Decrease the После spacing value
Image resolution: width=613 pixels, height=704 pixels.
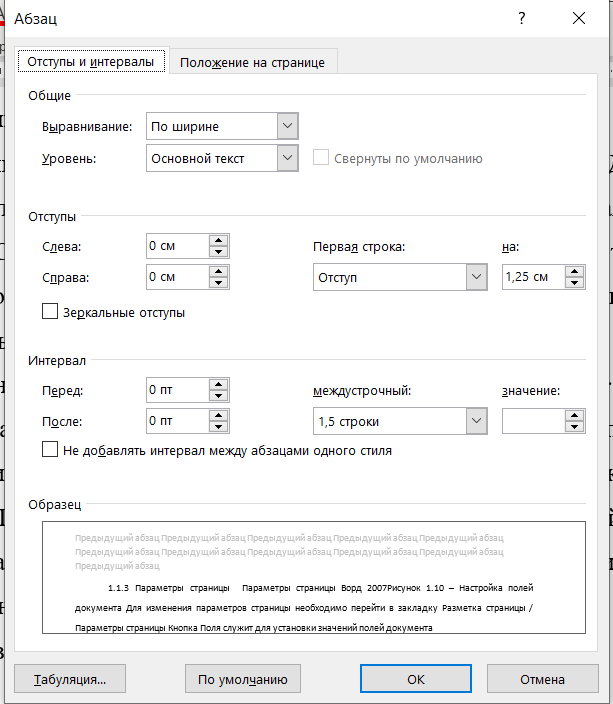(x=219, y=427)
